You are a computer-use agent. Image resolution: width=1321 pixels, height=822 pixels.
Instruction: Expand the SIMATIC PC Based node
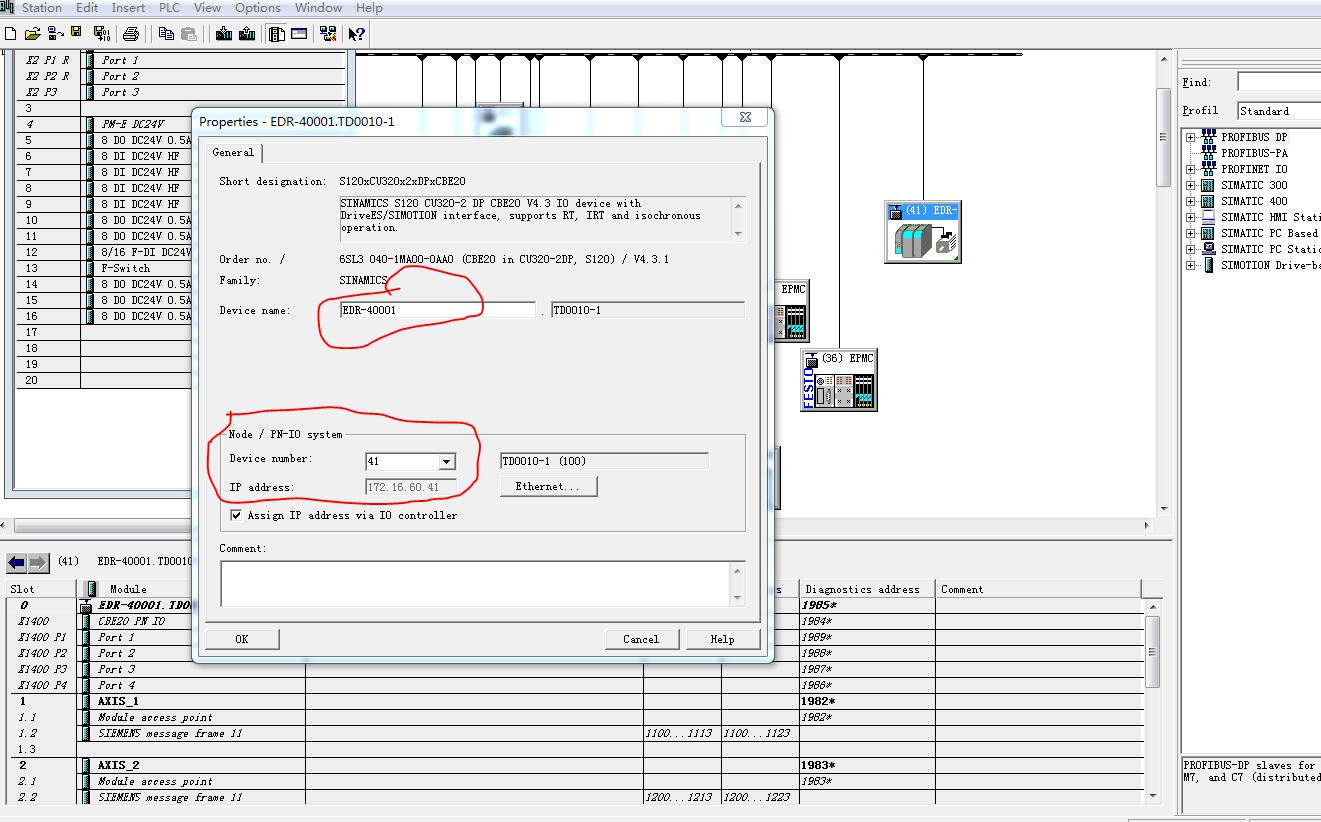coord(1190,233)
